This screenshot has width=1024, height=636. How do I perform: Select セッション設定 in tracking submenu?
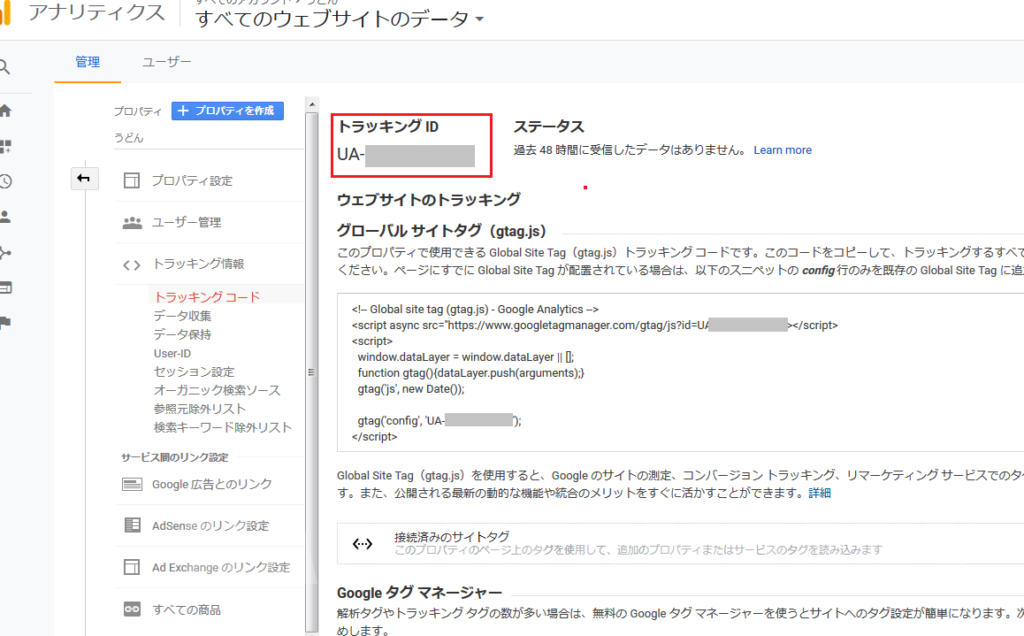click(194, 372)
